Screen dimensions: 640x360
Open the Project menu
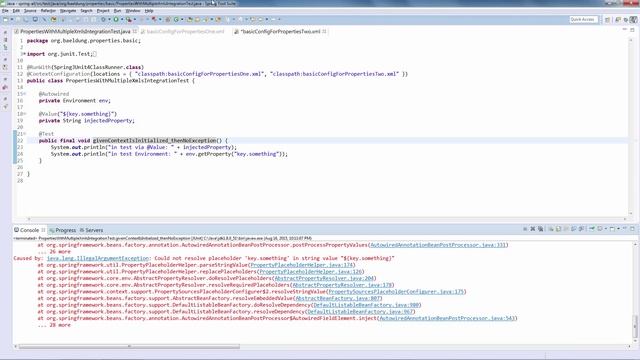[x=103, y=11]
